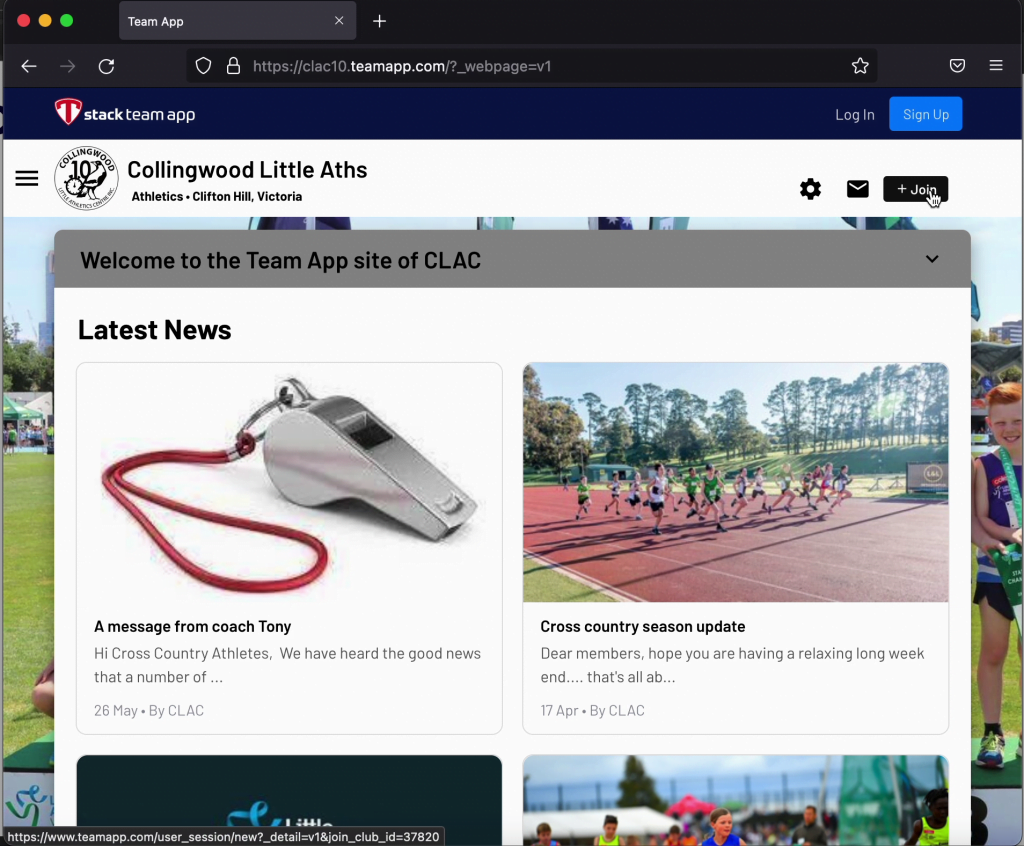Open the running track news thumbnail
The width and height of the screenshot is (1024, 846).
(x=735, y=482)
